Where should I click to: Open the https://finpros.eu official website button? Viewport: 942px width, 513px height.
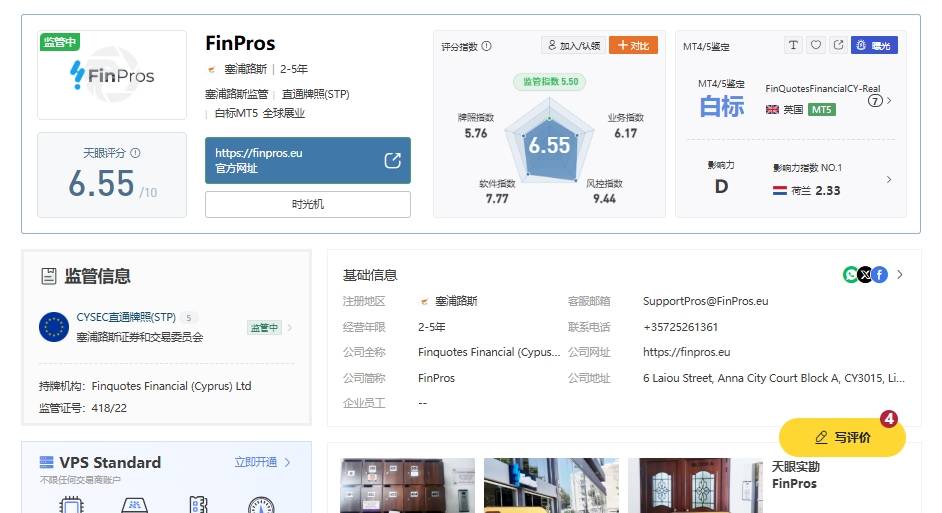(308, 160)
